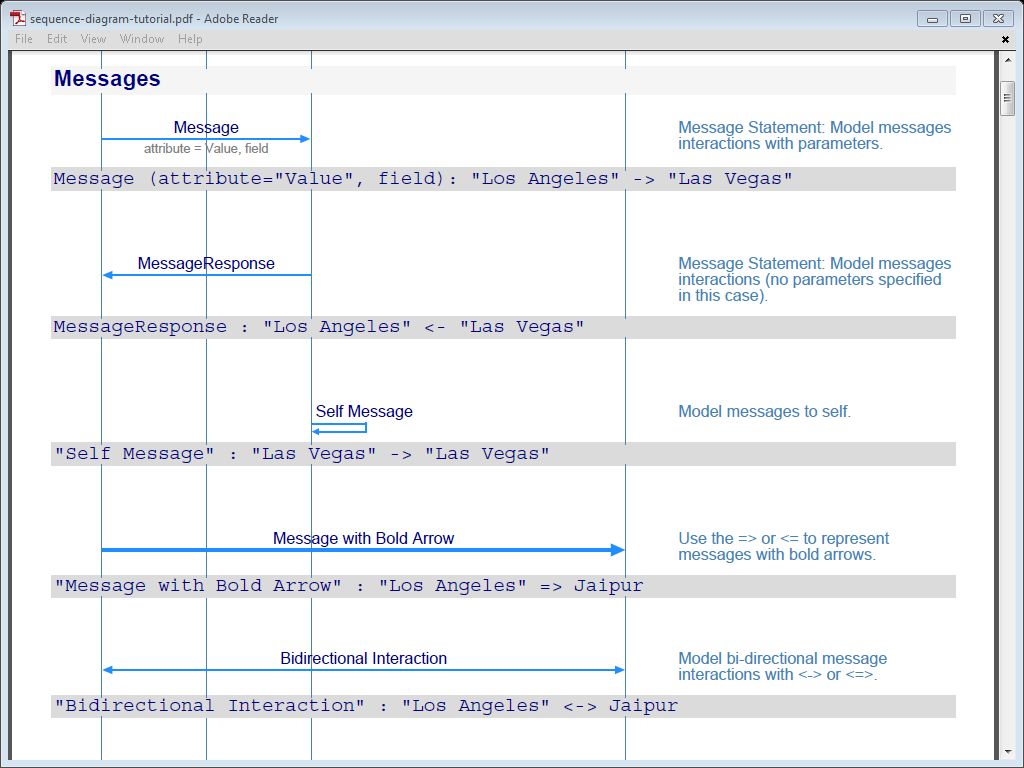Click the Adobe Reader PDF icon in the title bar
This screenshot has width=1024, height=768.
(x=18, y=17)
